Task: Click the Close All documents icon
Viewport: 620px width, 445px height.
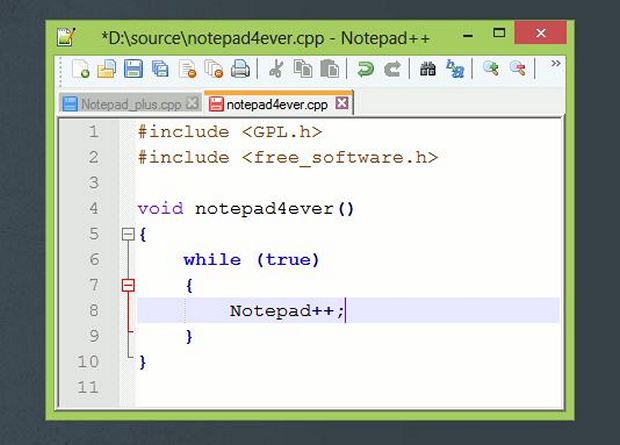Action: pyautogui.click(x=214, y=69)
